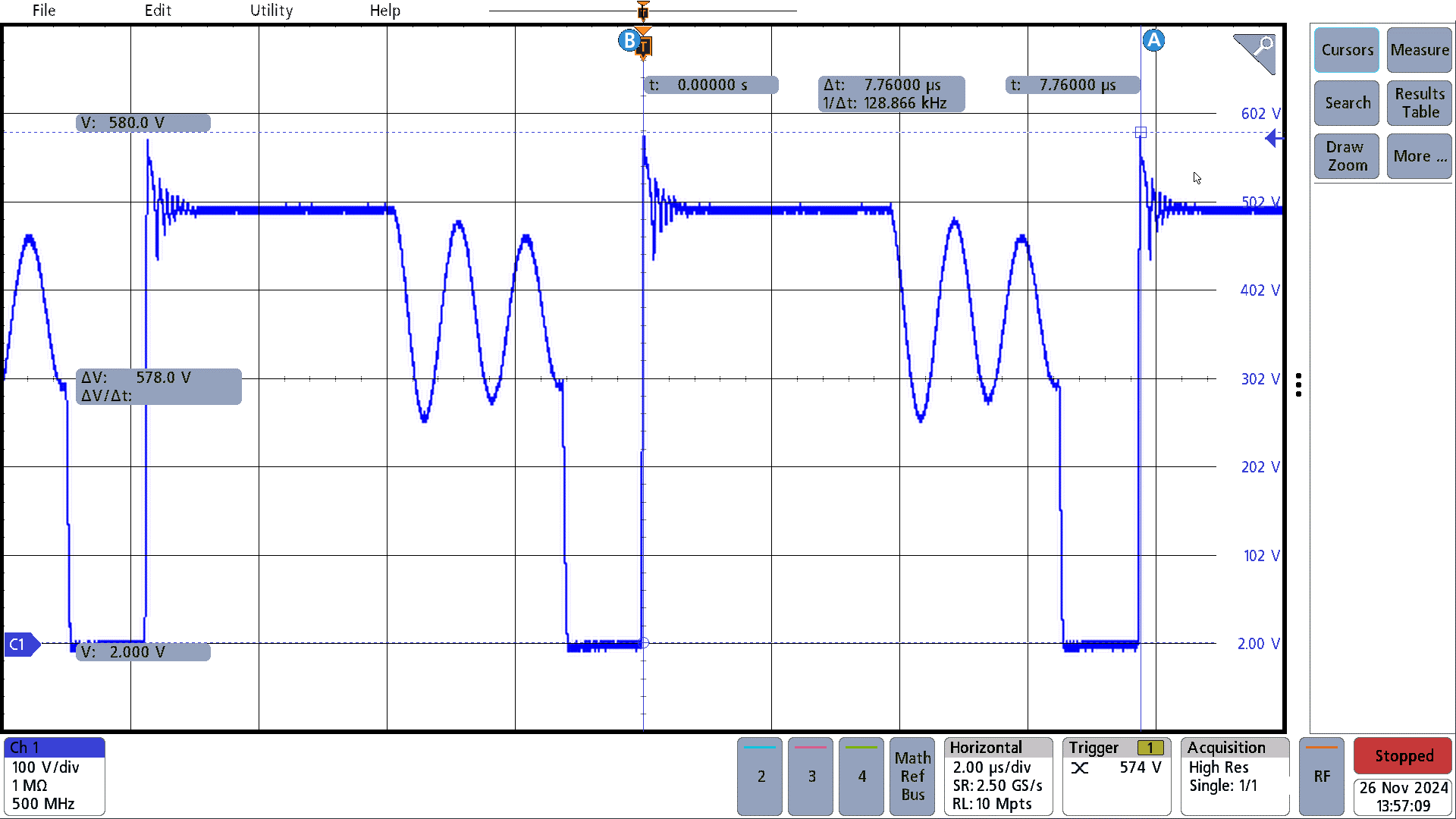Click the Cursors button in panel
This screenshot has width=1456, height=819.
click(x=1347, y=50)
